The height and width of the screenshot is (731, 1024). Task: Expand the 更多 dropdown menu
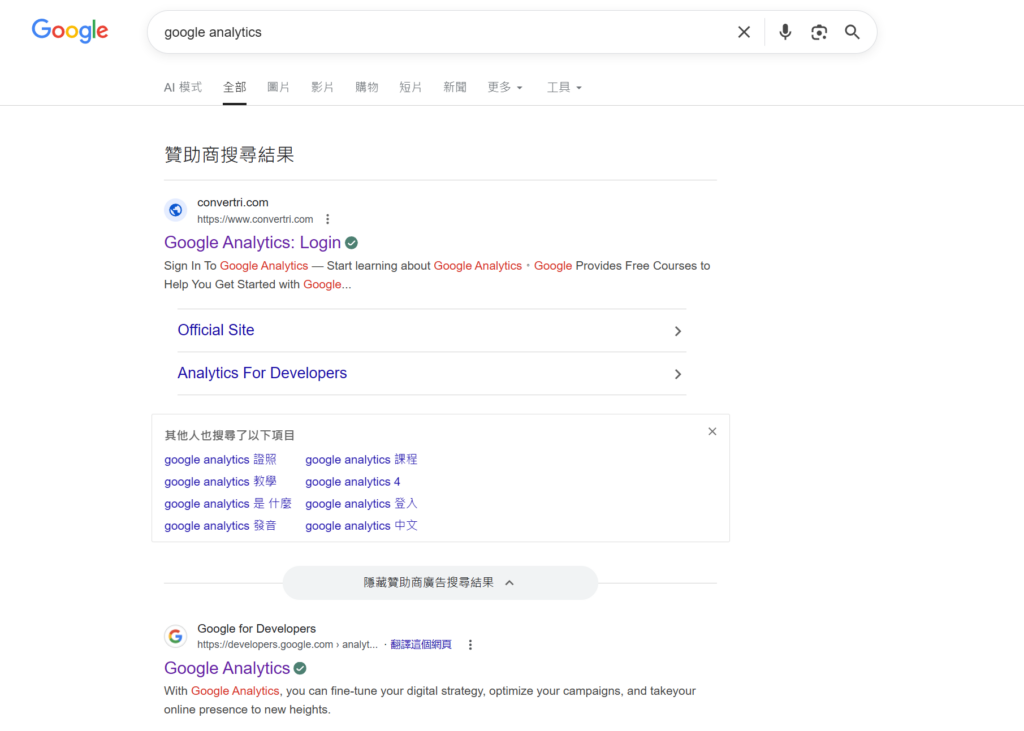click(505, 87)
